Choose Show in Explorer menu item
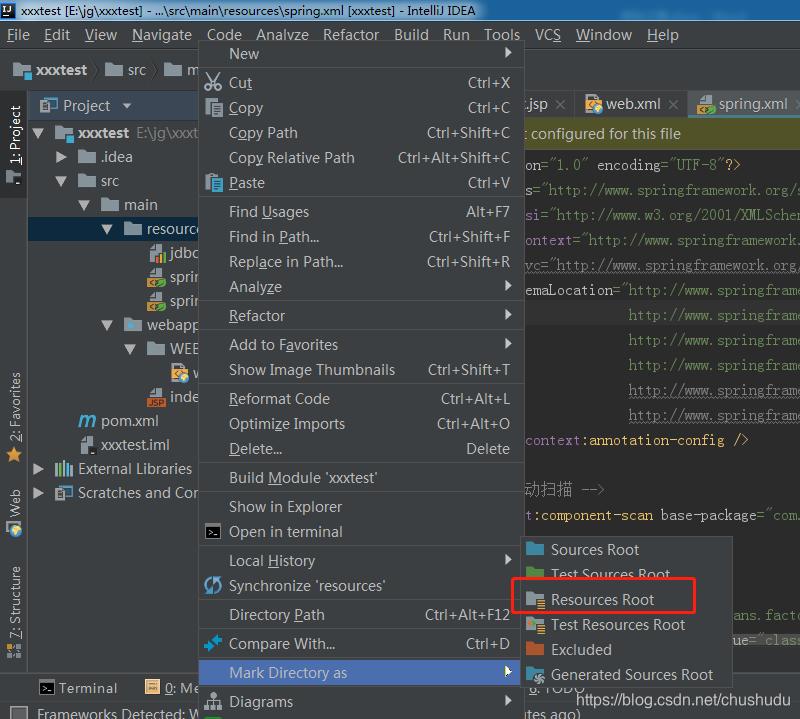800x719 pixels. 361,507
